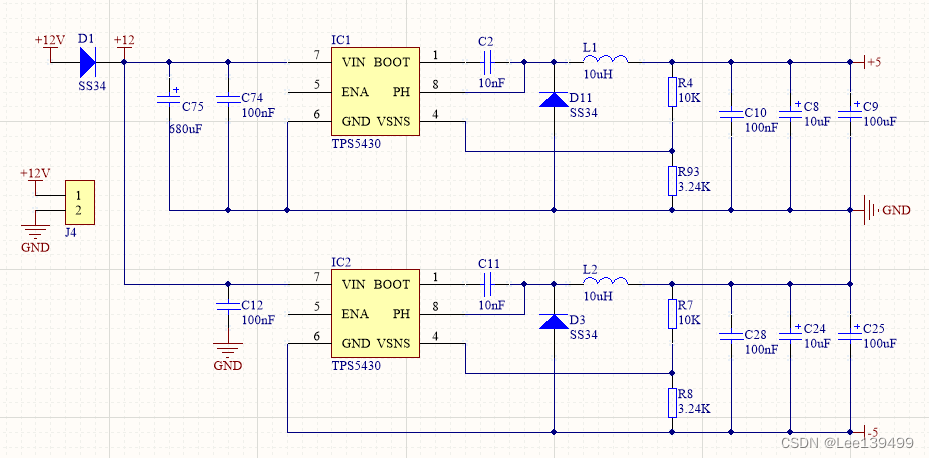Click the IC2 TPS5430 chip body
The image size is (929, 458).
[374, 314]
